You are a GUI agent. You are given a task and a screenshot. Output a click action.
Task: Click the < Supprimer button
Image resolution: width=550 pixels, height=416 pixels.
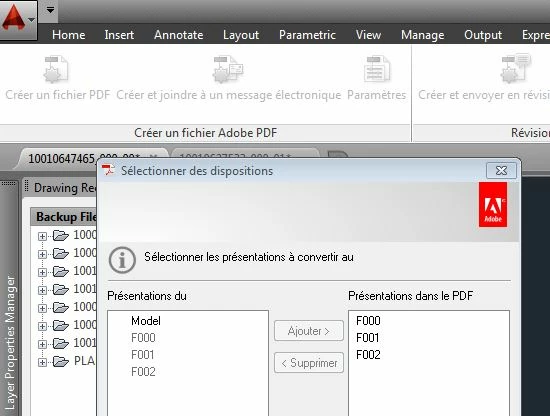click(x=309, y=363)
